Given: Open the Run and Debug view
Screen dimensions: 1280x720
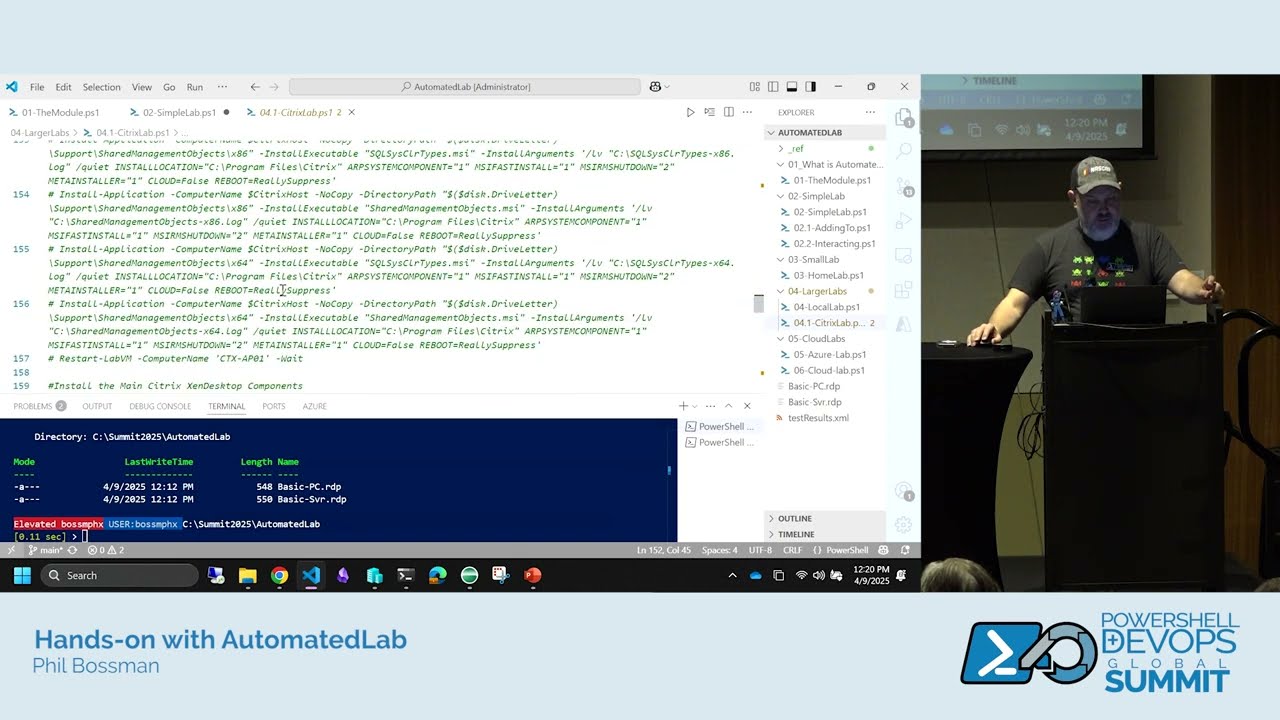Looking at the screenshot, I should [904, 221].
